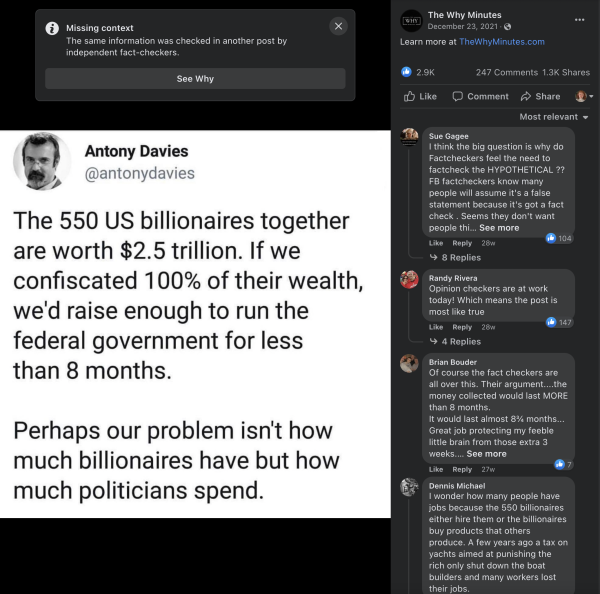Reply to Randy Rivera's comment
600x594 pixels.
(x=462, y=327)
